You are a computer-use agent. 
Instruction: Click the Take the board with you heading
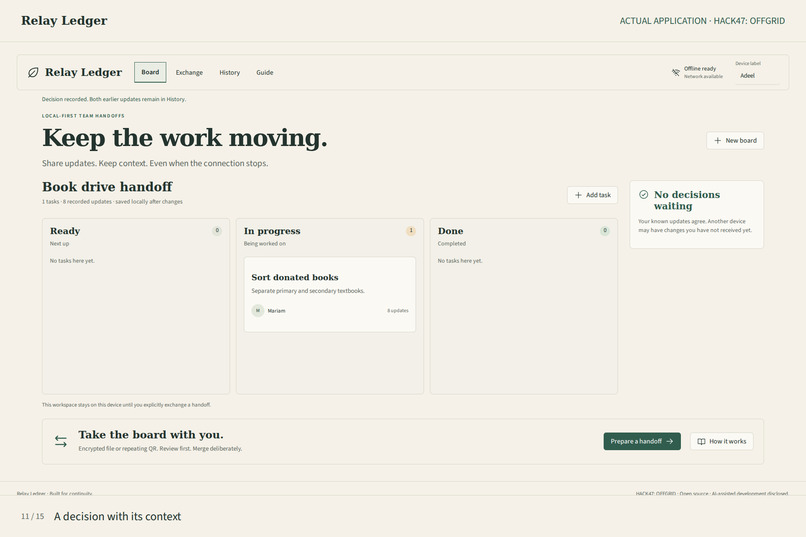click(151, 435)
